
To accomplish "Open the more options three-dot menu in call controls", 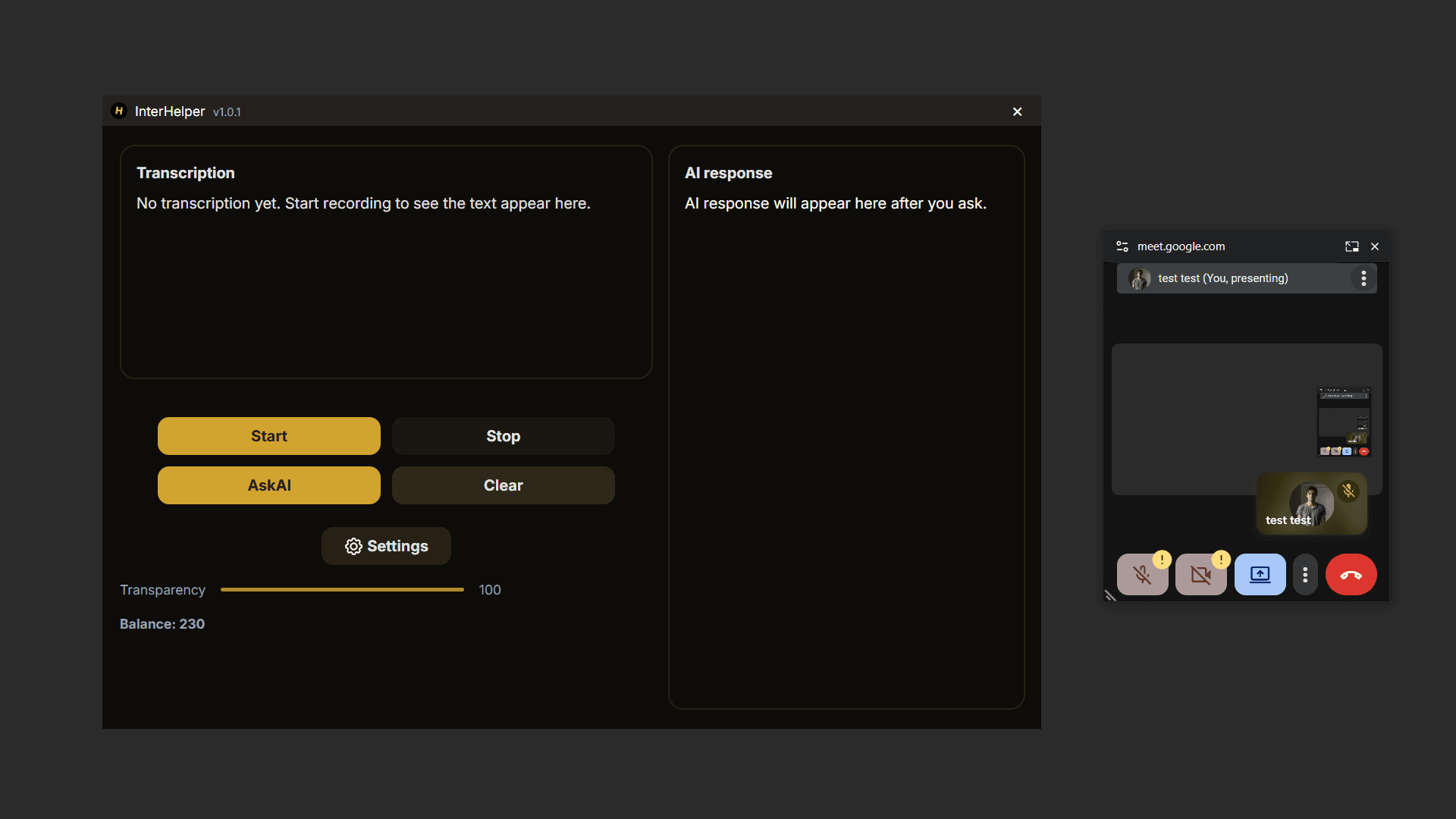I will (x=1304, y=574).
